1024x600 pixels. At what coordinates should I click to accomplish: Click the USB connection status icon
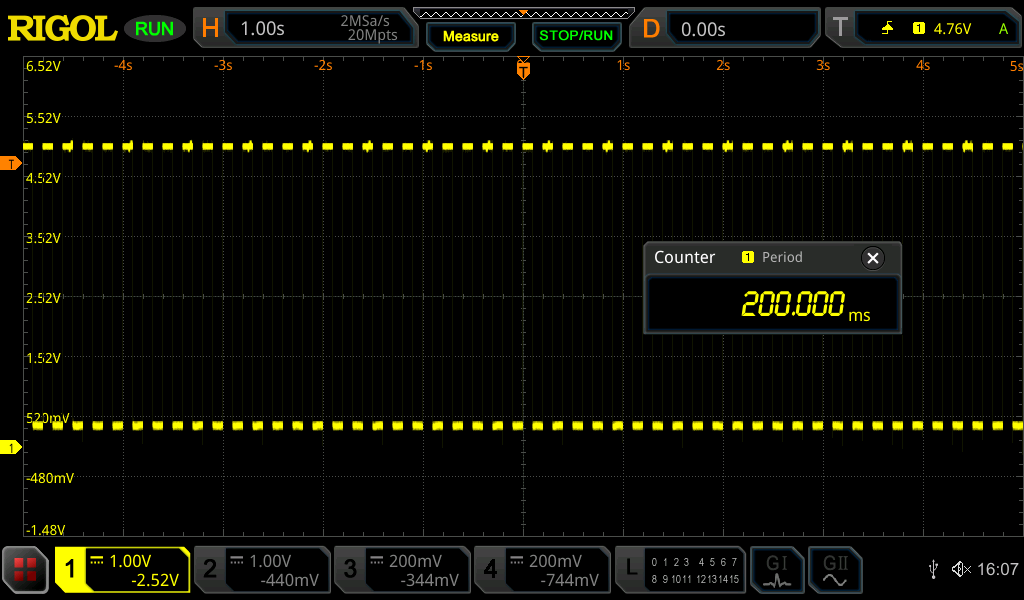(933, 569)
